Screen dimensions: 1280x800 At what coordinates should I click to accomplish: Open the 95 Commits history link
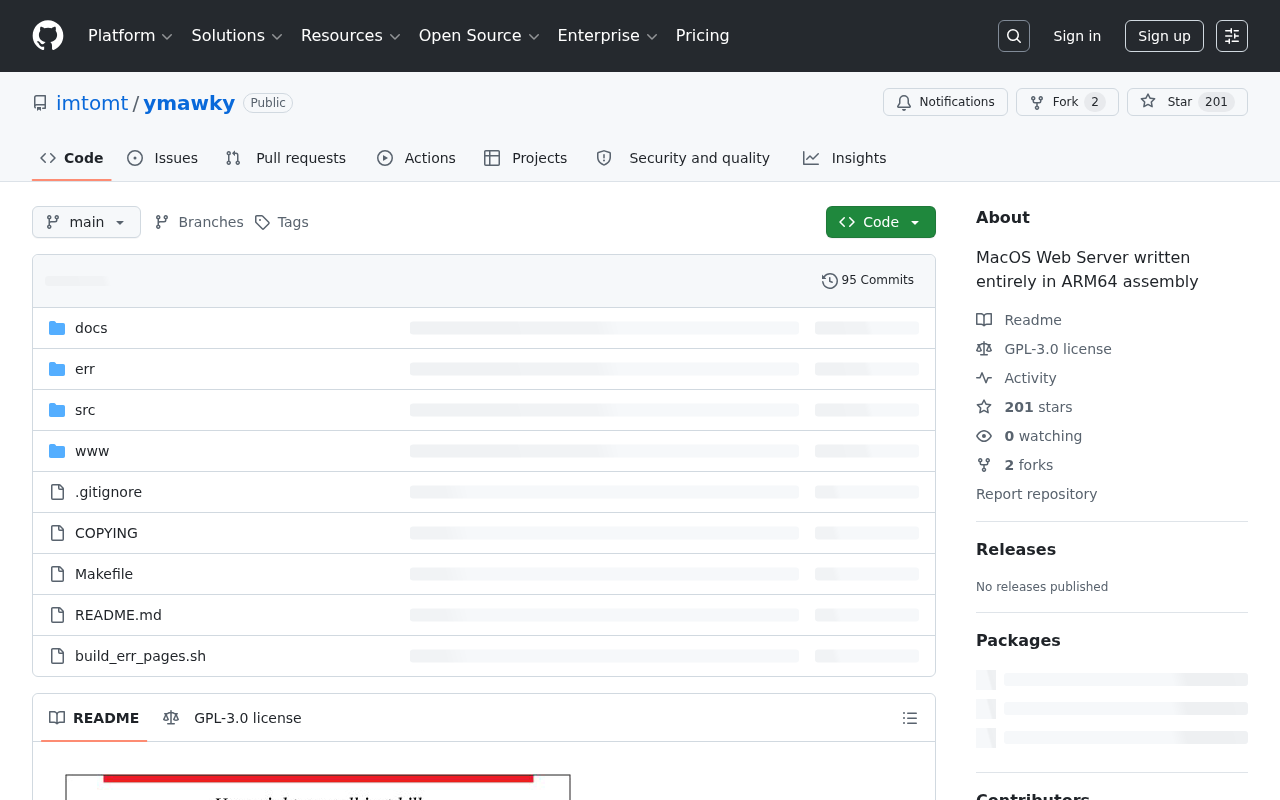pos(868,281)
